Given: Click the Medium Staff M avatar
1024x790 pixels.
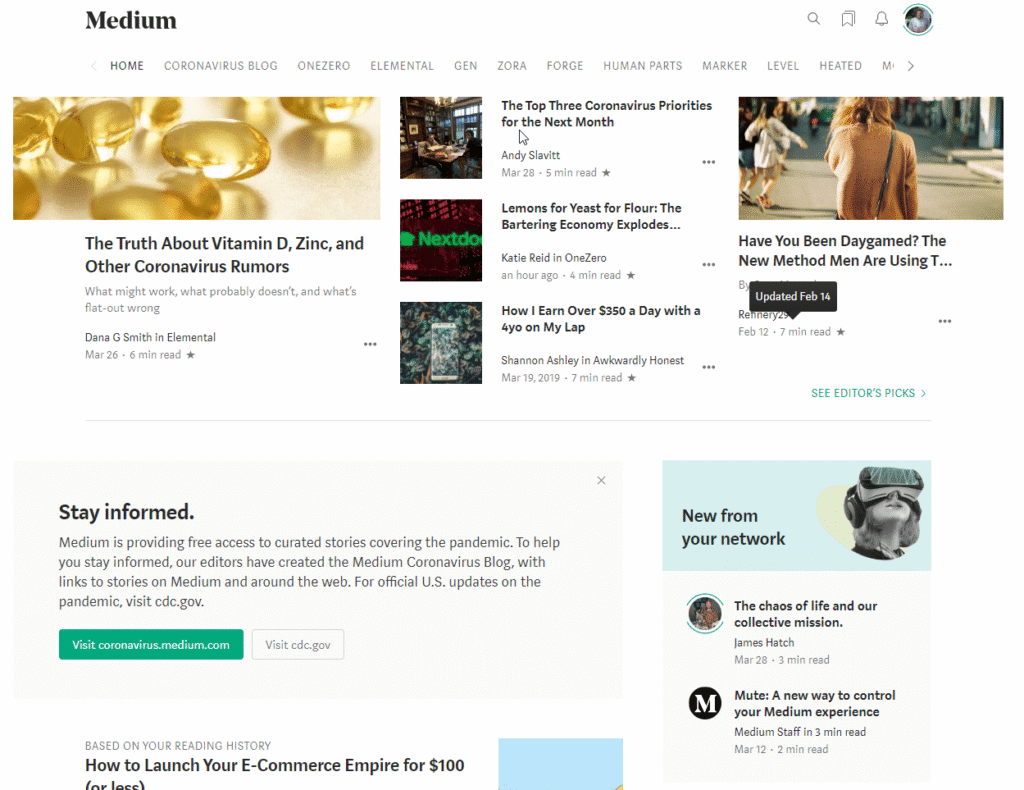Looking at the screenshot, I should [x=705, y=703].
